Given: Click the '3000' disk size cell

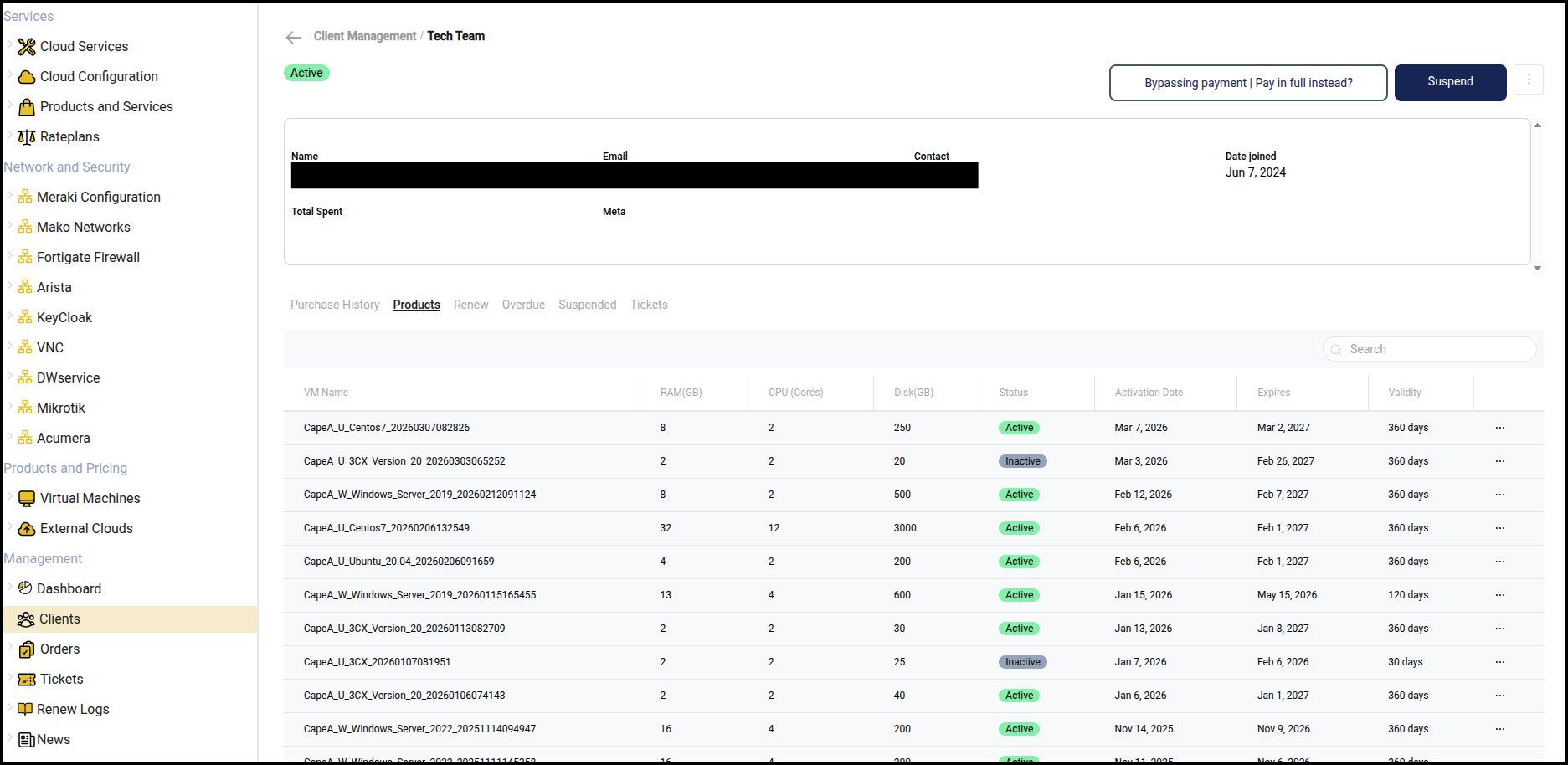Looking at the screenshot, I should [905, 528].
